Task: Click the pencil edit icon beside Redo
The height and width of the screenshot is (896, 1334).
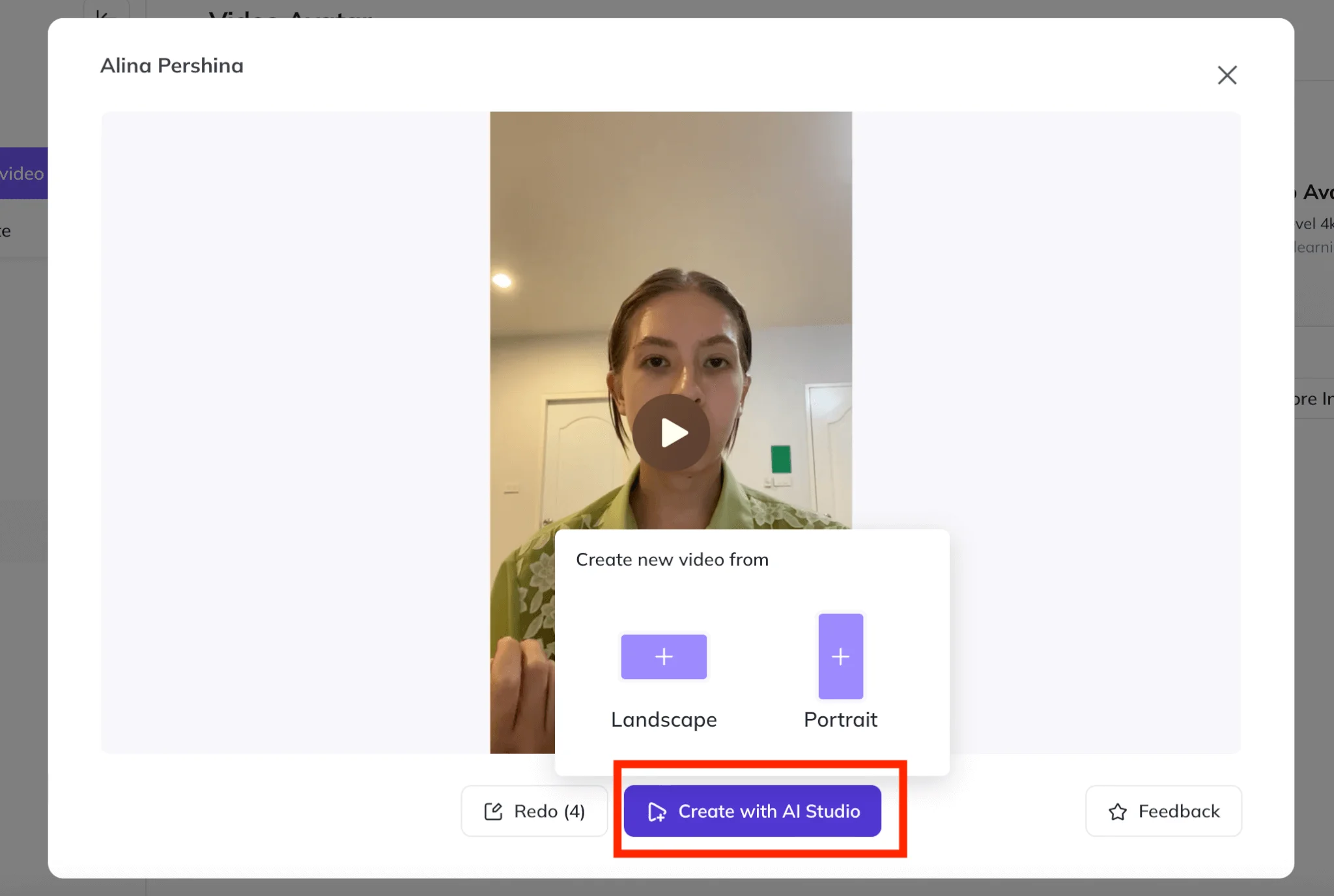Action: (493, 811)
